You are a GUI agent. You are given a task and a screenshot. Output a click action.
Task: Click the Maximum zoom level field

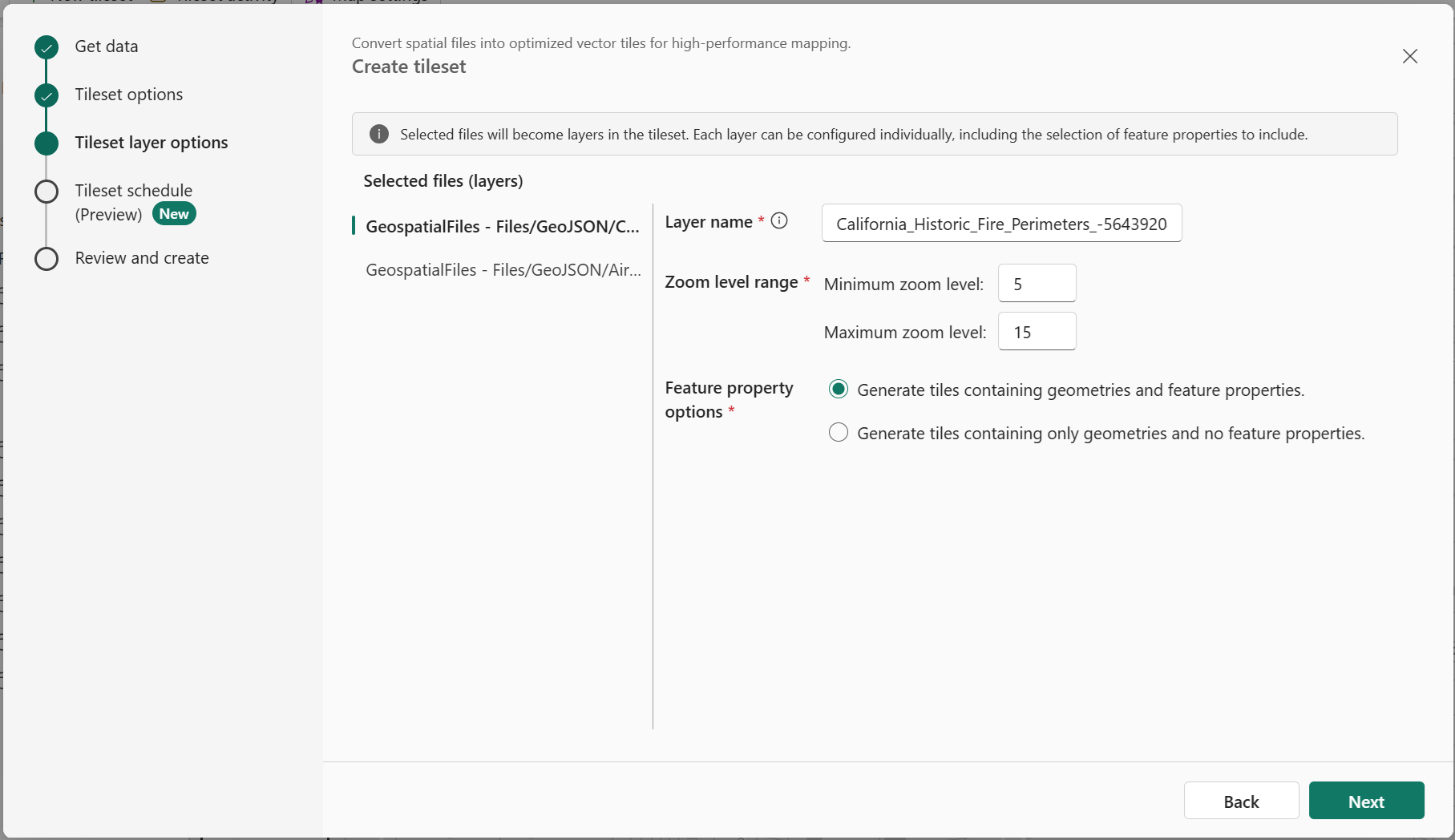[1037, 332]
